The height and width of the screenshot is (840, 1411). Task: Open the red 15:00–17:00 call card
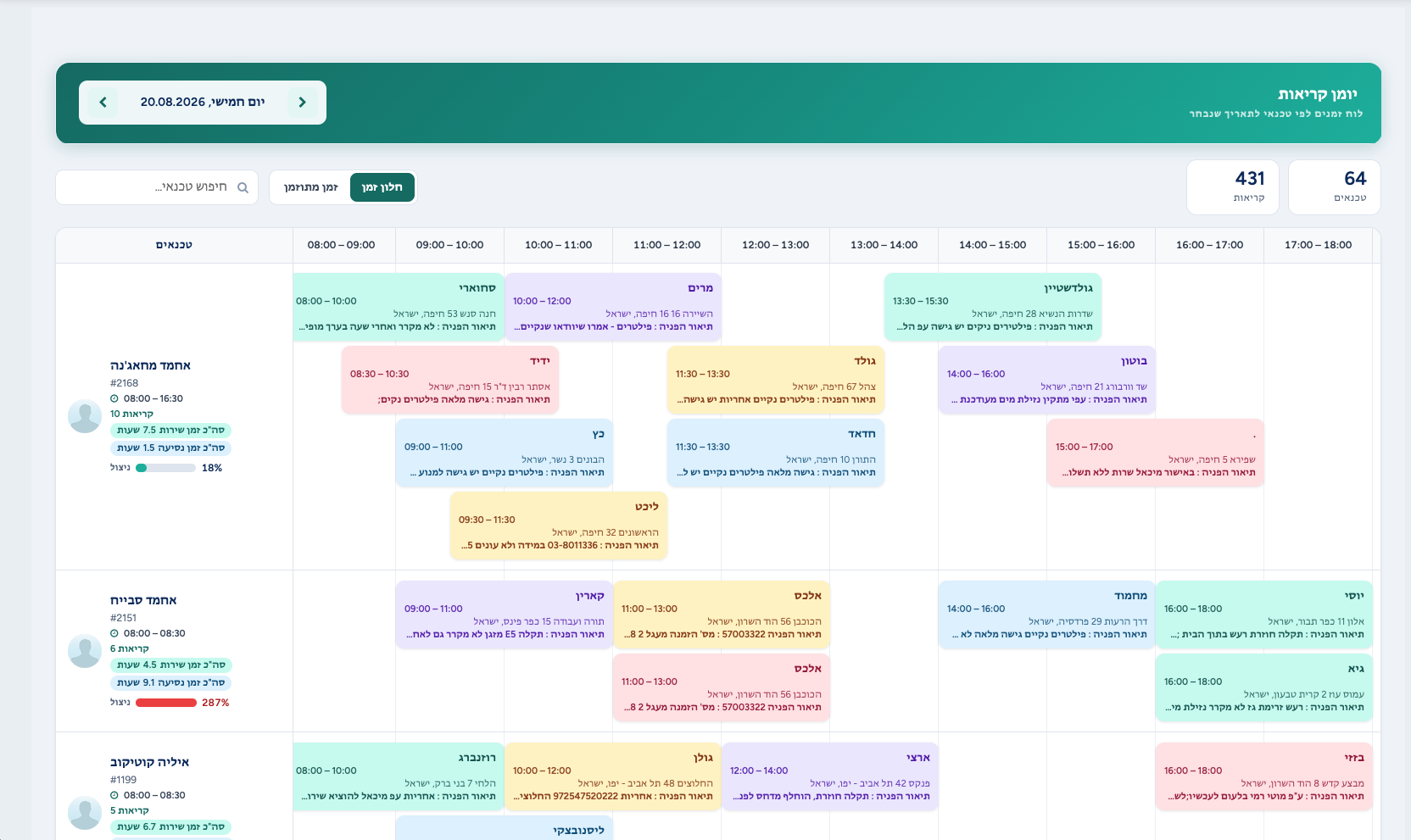pos(1156,453)
